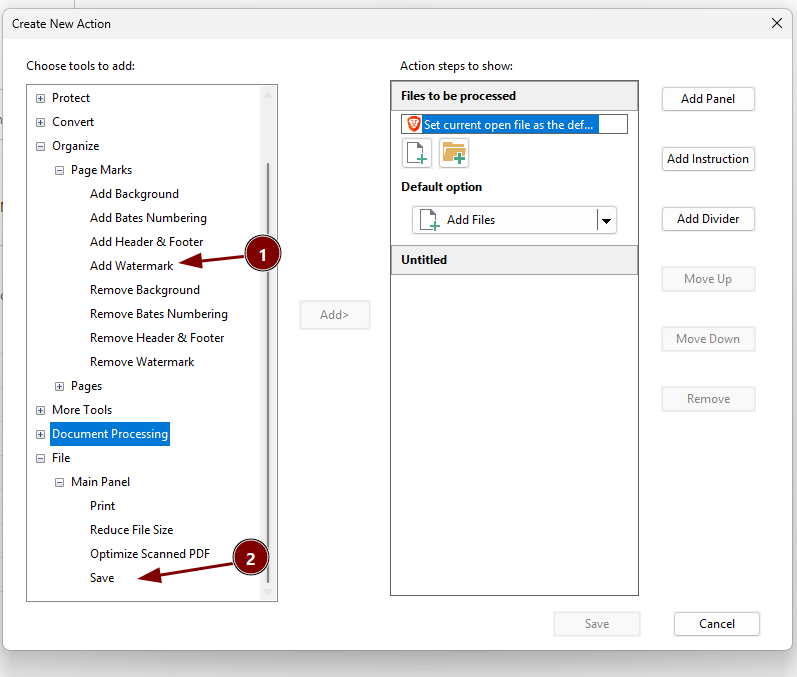Select the File label in the tree
797x677 pixels.
pyautogui.click(x=61, y=458)
